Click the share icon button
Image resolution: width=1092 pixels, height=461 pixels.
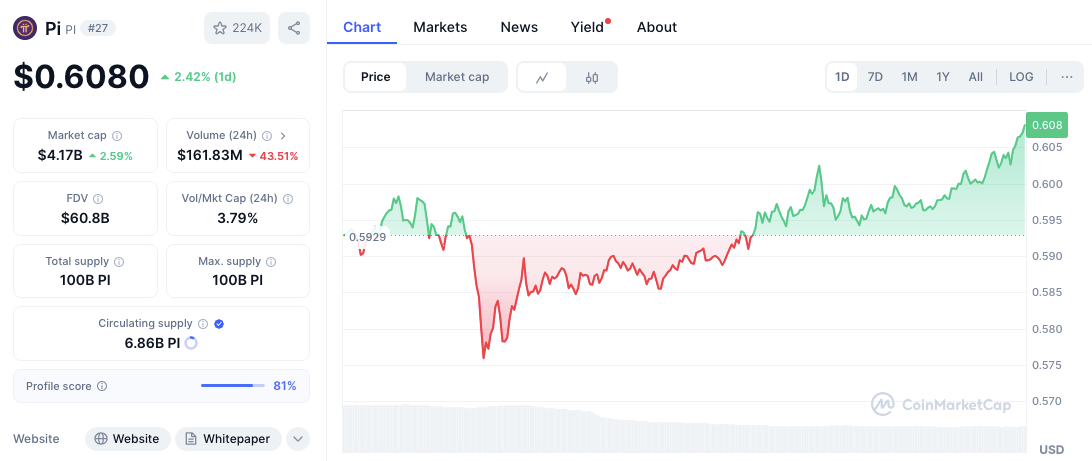pos(294,28)
